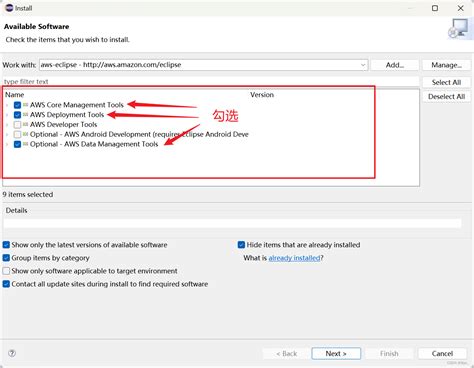This screenshot has height=368, width=474.
Task: Click Next > button
Action: click(336, 353)
